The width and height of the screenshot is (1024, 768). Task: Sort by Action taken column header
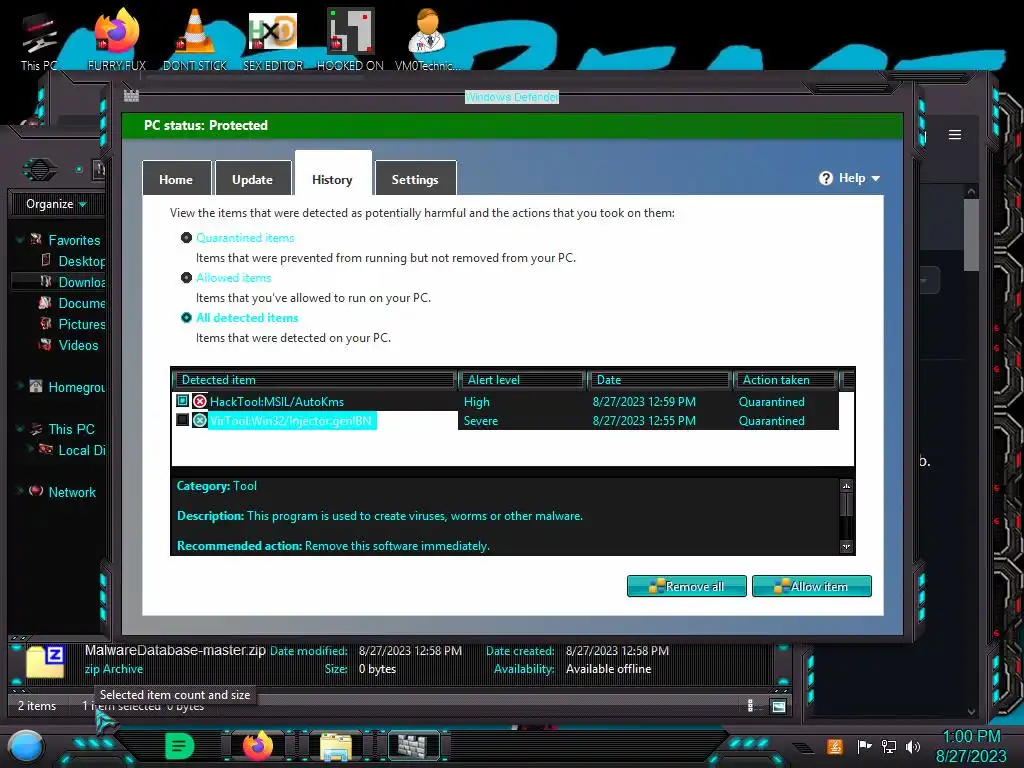coord(786,380)
